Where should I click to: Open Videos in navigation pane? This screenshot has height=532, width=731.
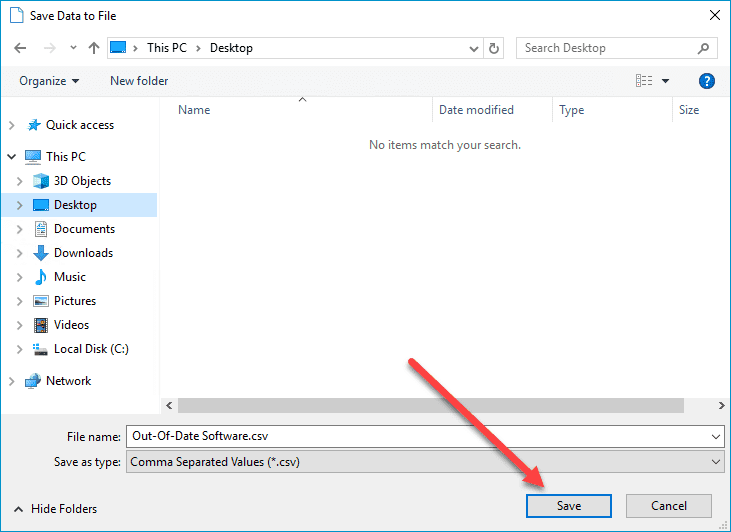tap(71, 325)
